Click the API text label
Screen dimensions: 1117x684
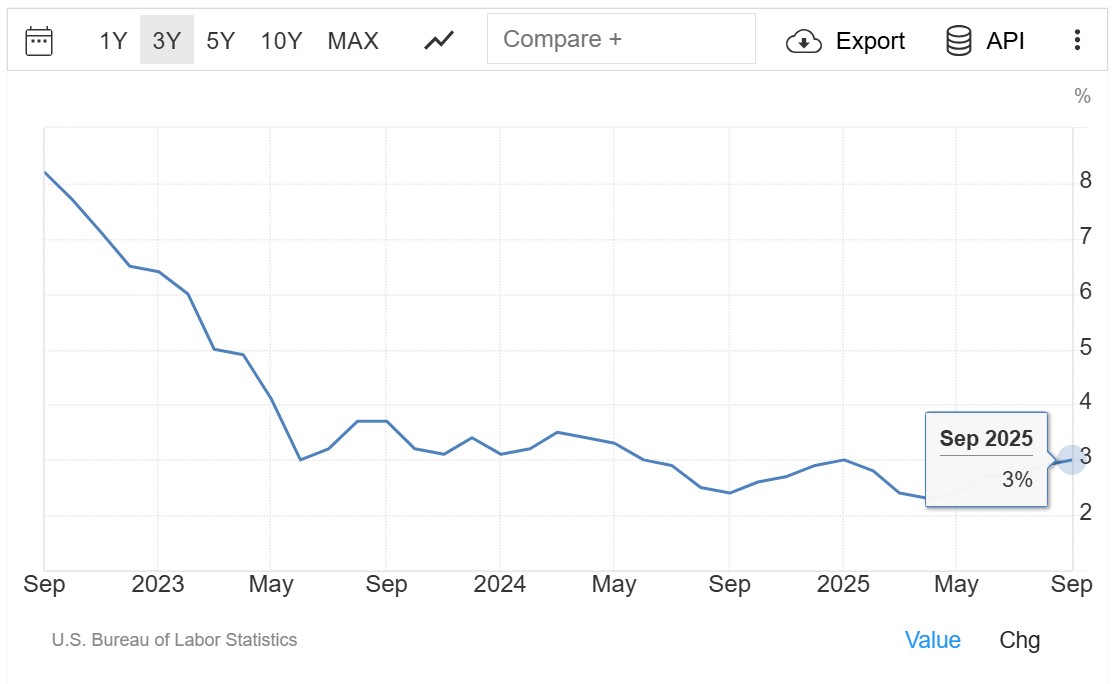(1005, 41)
